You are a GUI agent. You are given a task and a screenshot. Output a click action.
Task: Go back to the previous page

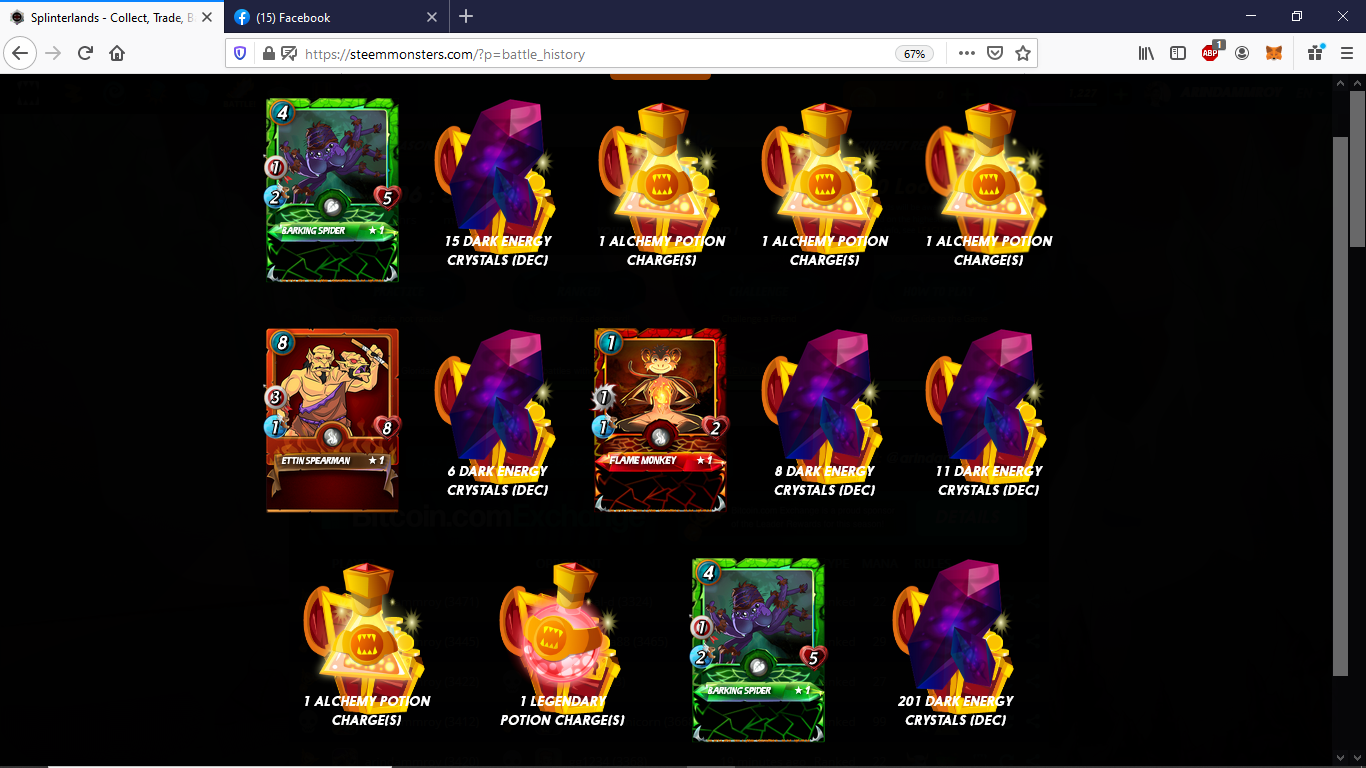point(20,53)
